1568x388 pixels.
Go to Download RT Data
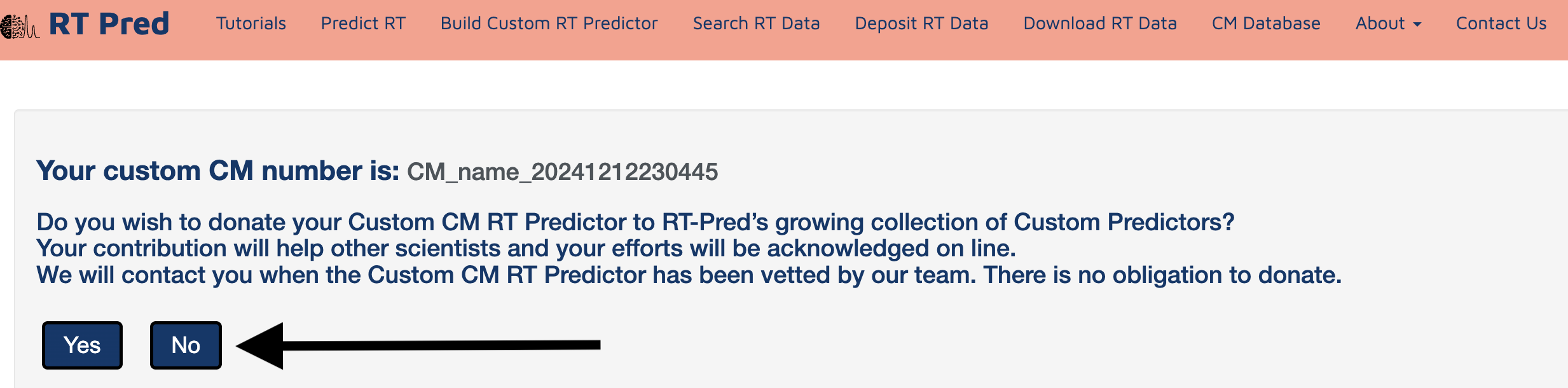(x=1100, y=24)
